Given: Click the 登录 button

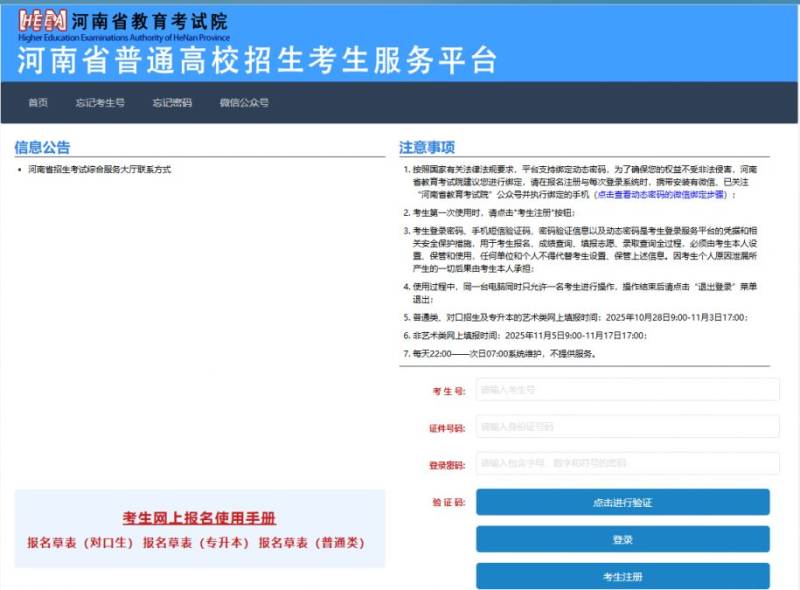Looking at the screenshot, I should [622, 539].
